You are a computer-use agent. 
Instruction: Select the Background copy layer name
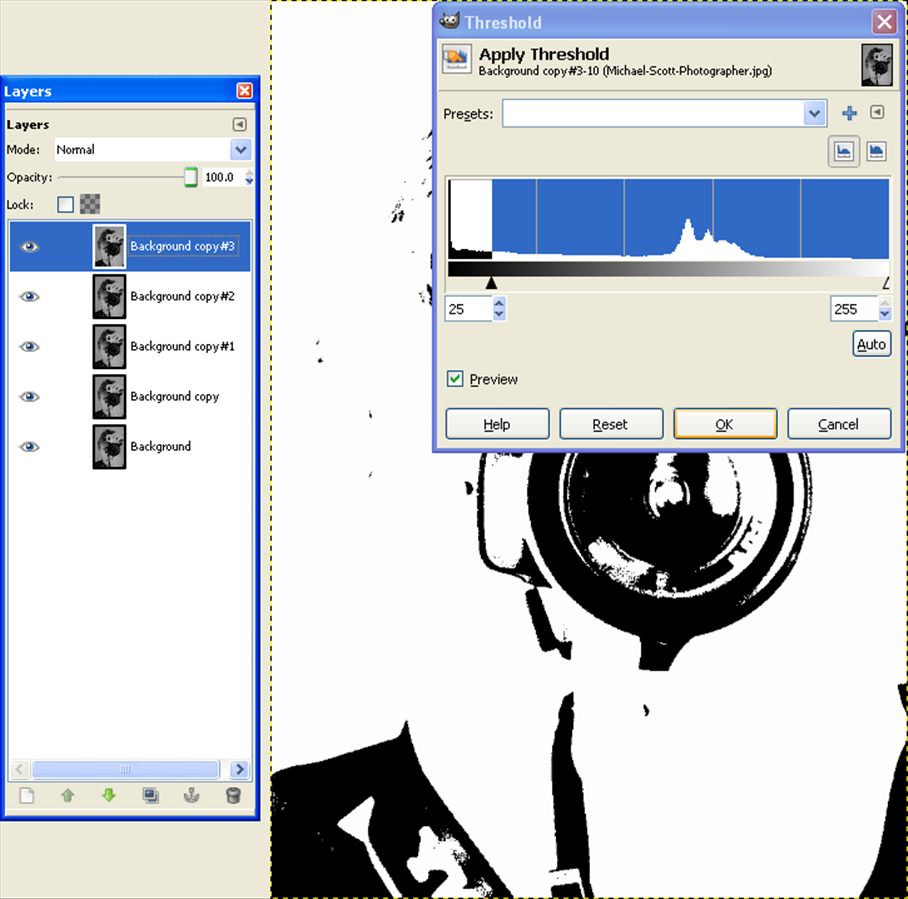[x=175, y=396]
